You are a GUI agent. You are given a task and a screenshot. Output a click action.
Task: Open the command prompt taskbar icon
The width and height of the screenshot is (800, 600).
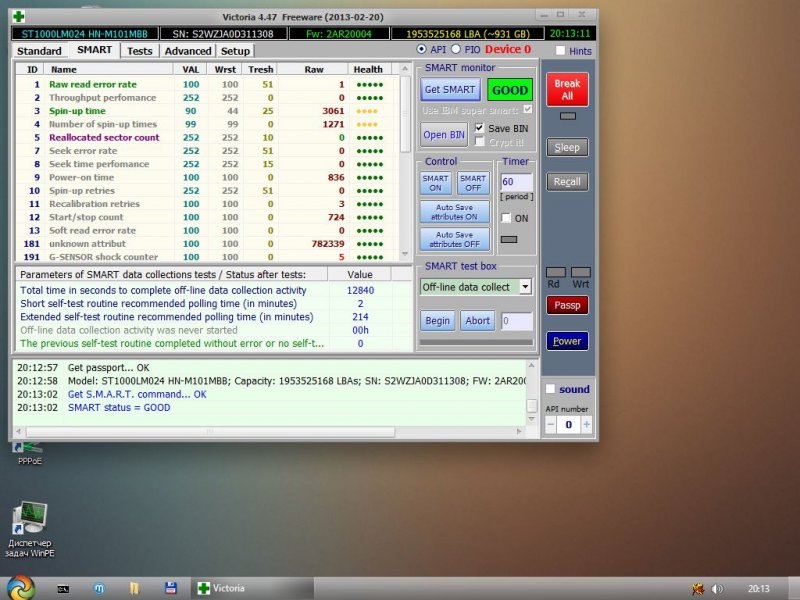tap(62, 588)
